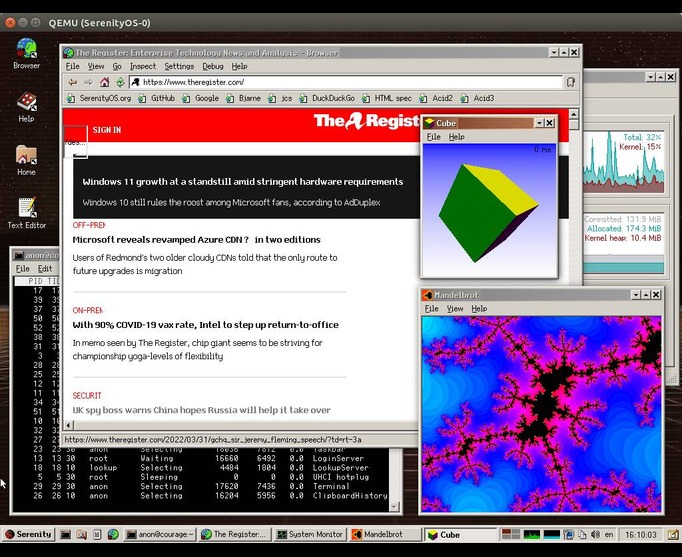Click the rotating cube in Cube window
This screenshot has width=682, height=557.
(x=488, y=213)
